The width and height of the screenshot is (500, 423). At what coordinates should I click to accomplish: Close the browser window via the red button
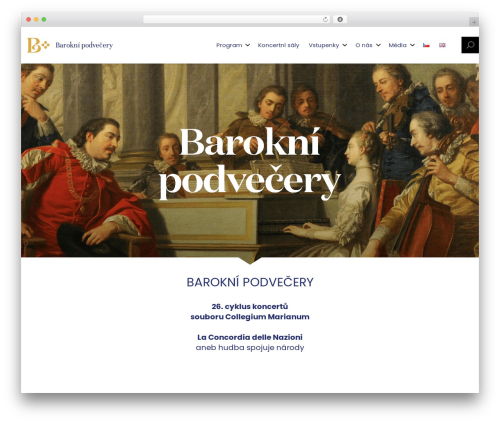click(29, 19)
